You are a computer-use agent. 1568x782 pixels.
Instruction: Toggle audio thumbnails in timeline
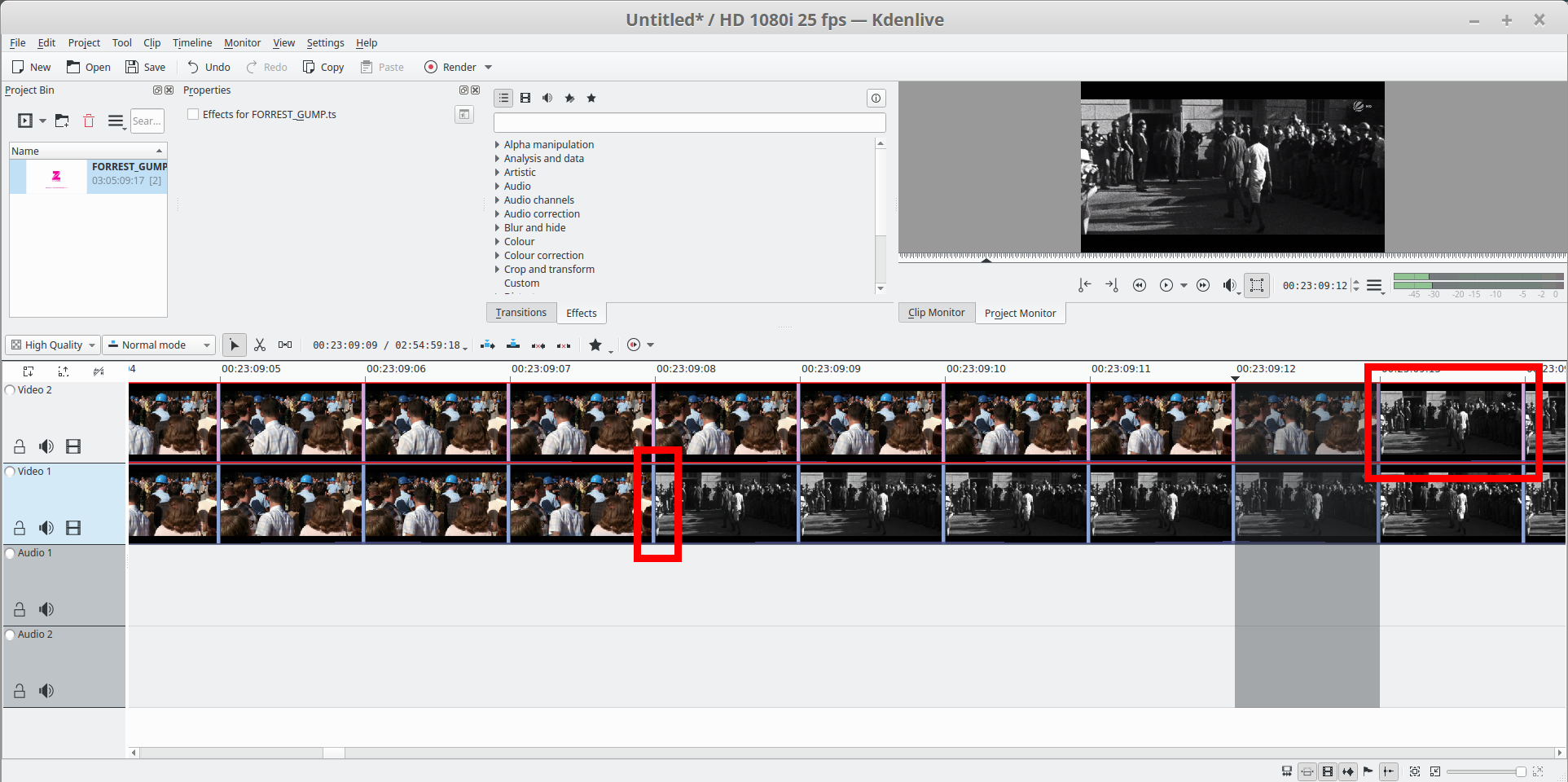point(1348,771)
